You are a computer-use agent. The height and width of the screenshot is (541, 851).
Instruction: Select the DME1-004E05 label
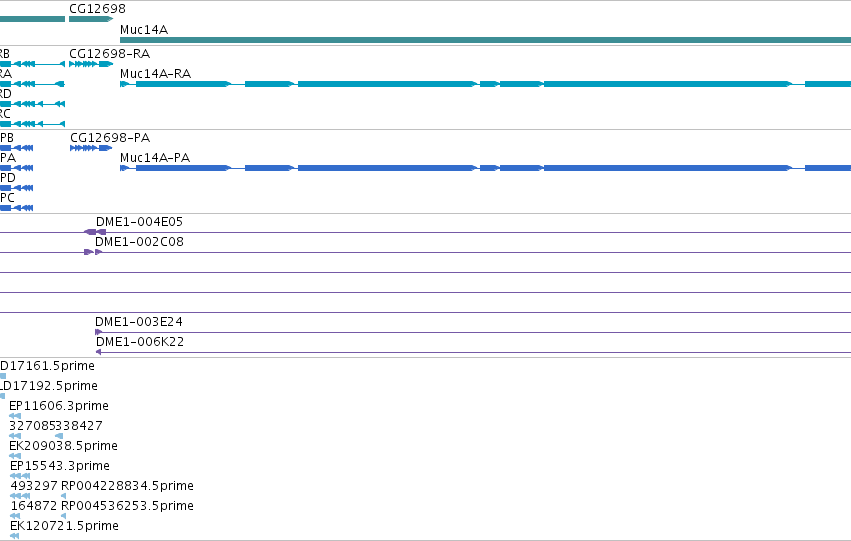[139, 222]
